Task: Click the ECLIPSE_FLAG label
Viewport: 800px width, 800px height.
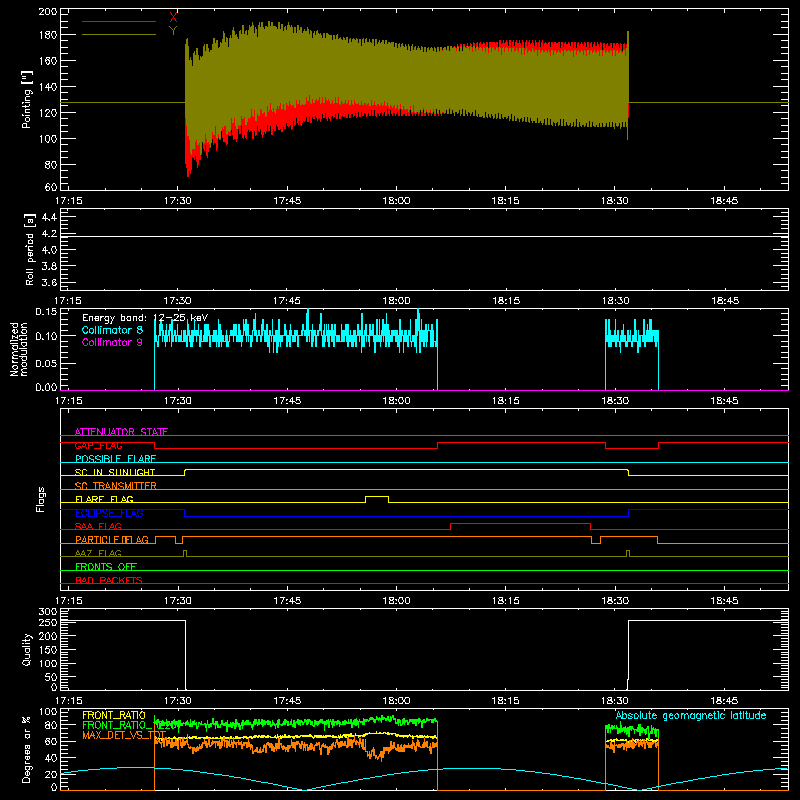Action: (x=109, y=513)
